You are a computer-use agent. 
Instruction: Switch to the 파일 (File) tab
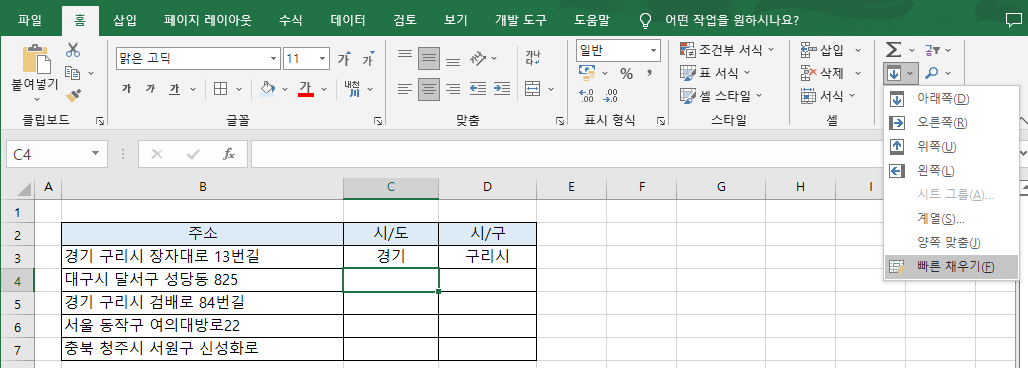click(x=30, y=20)
